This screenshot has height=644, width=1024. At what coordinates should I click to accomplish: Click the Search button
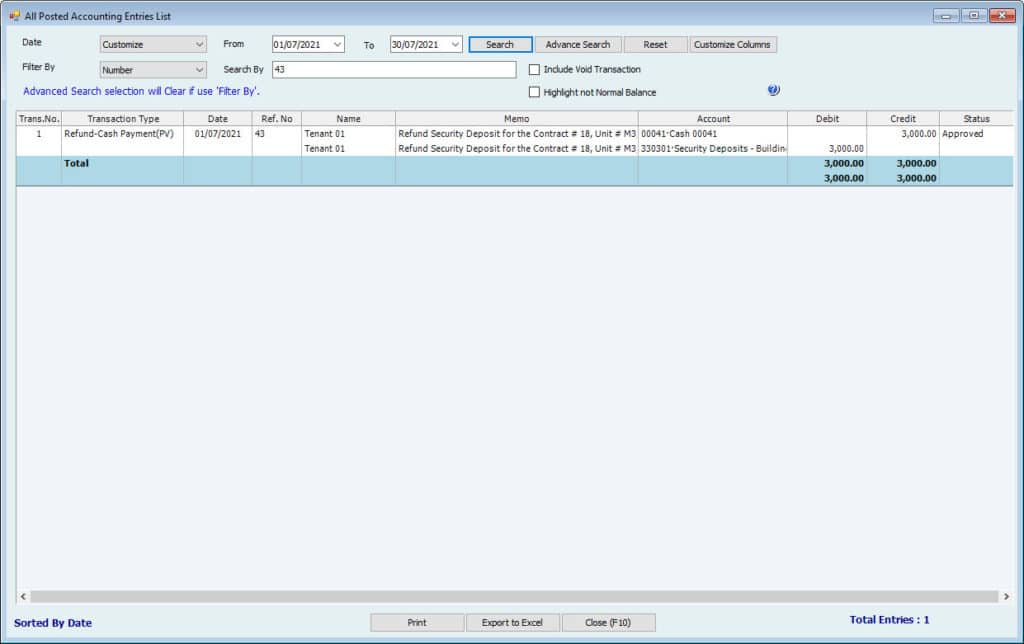pyautogui.click(x=500, y=45)
